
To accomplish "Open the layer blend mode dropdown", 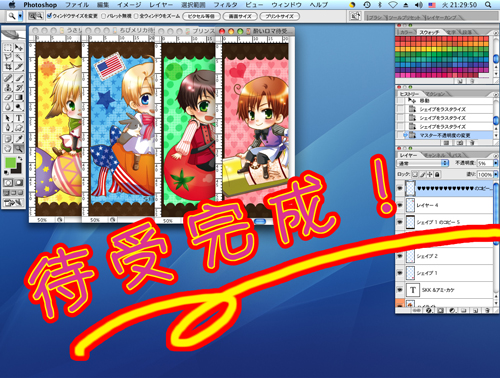I will (x=423, y=163).
